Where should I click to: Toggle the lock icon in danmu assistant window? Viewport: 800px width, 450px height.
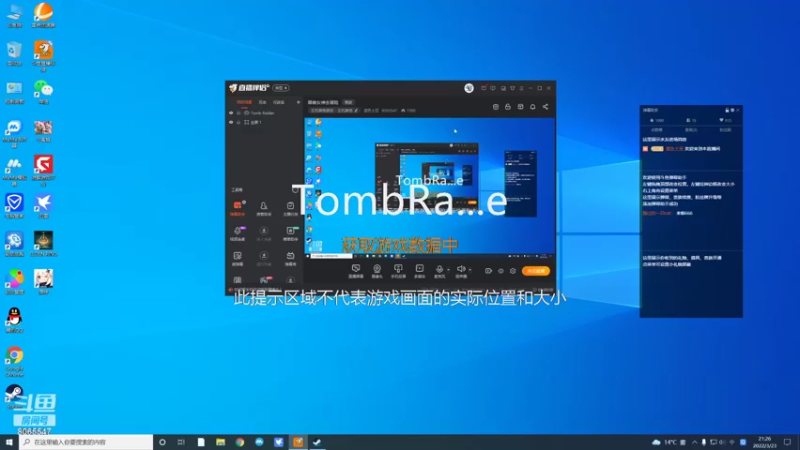pos(727,110)
